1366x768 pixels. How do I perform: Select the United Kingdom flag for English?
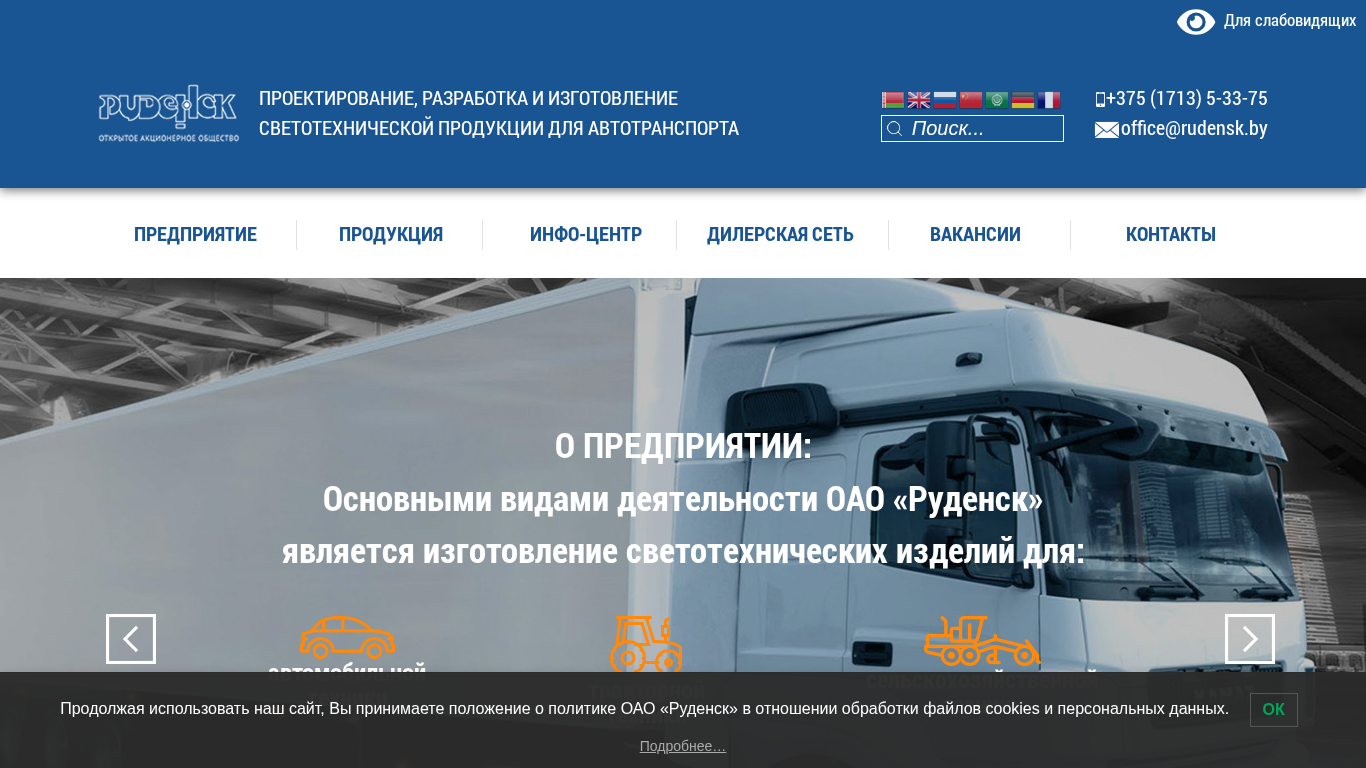point(919,100)
